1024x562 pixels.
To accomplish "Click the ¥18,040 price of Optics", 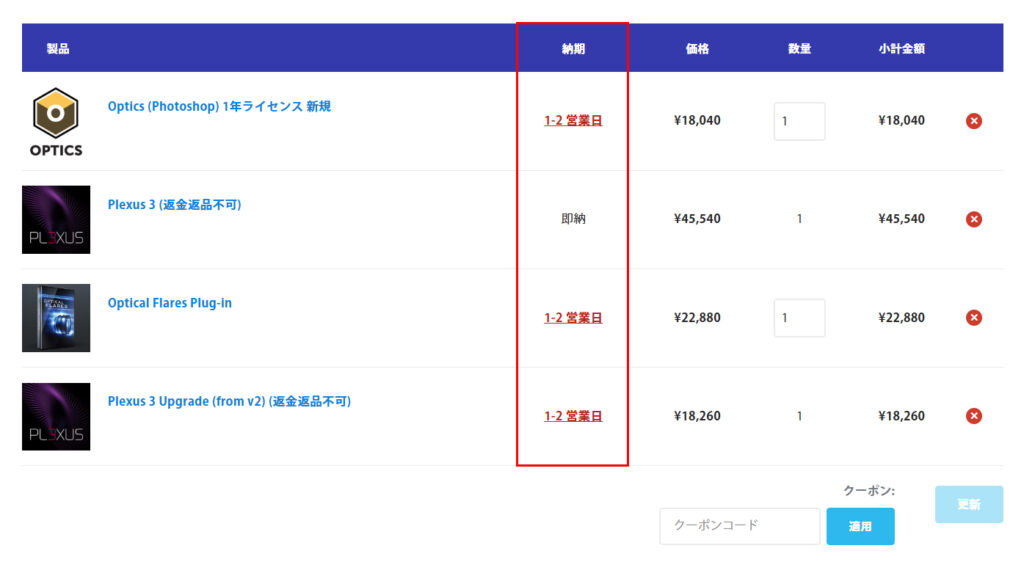I will tap(697, 121).
